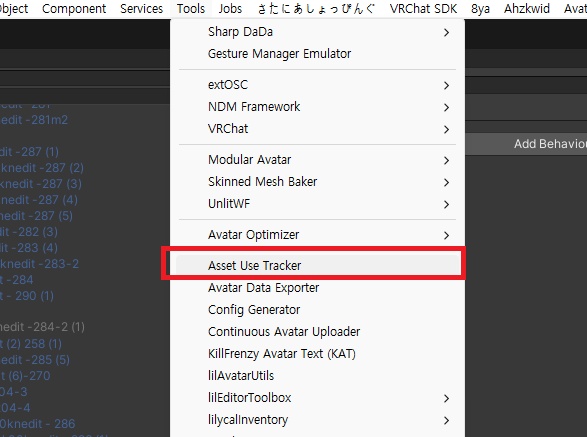Open the Ahzkwid menu
Viewport: 587px width, 437px height.
[x=527, y=9]
